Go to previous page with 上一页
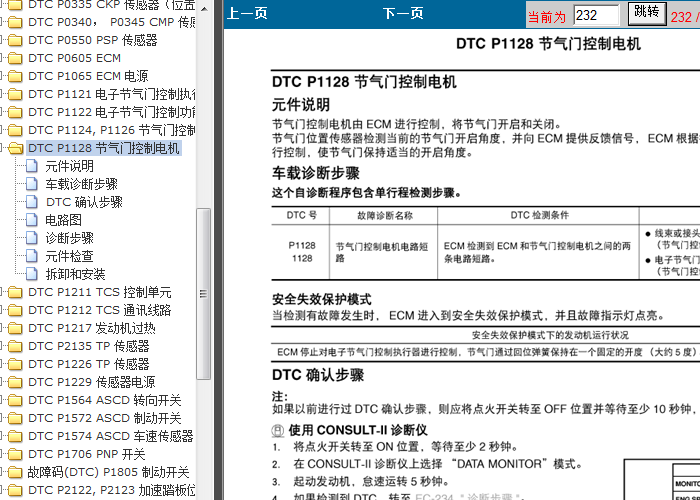Image resolution: width=700 pixels, height=500 pixels. point(247,13)
